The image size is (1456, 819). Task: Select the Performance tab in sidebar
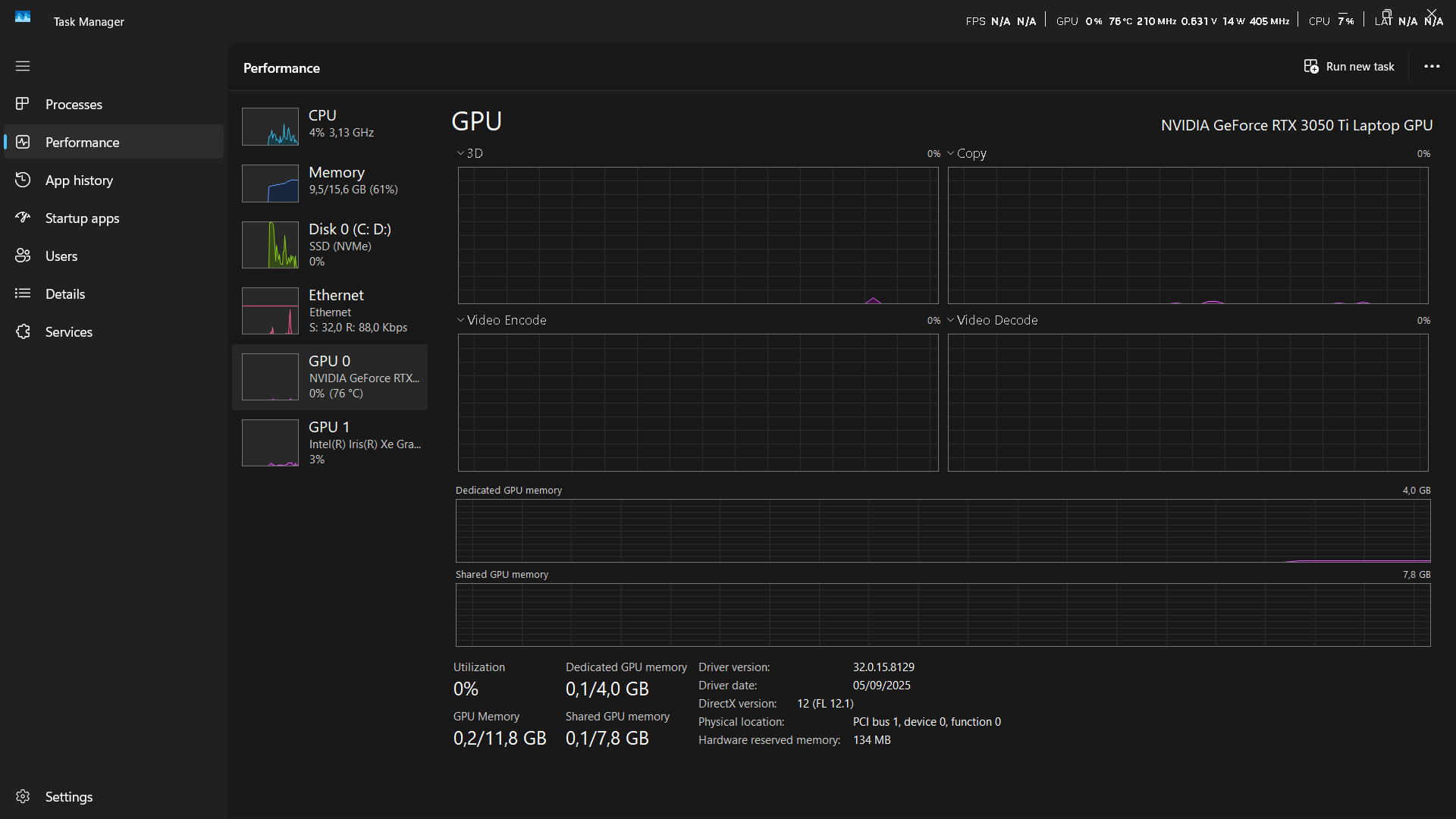coord(82,142)
